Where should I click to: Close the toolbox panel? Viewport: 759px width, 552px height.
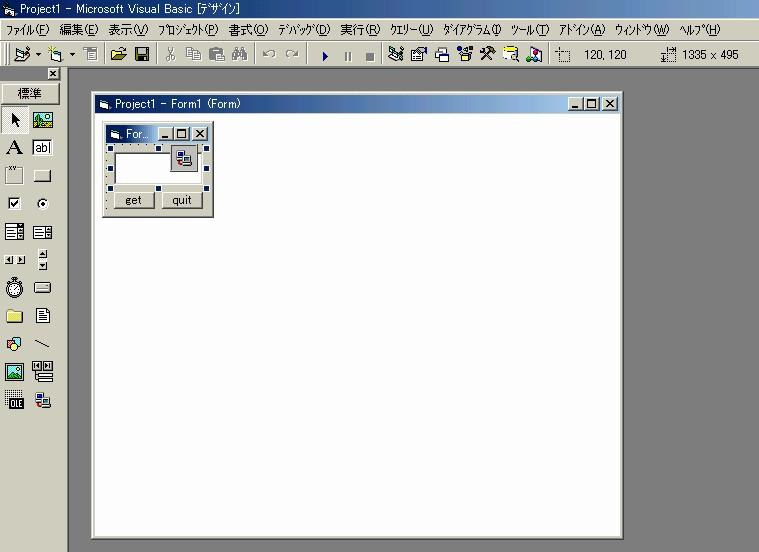53,74
